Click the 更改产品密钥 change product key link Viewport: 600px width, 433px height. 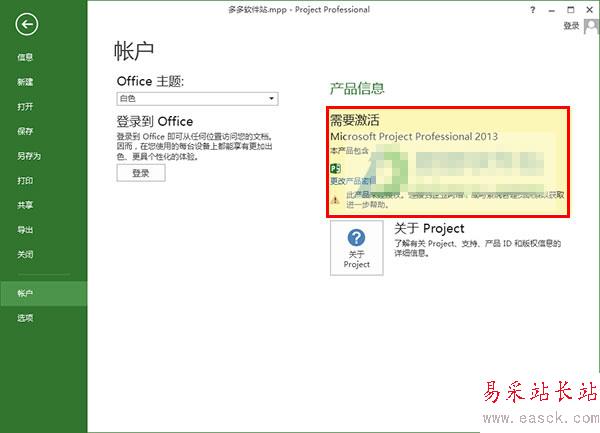tap(353, 181)
